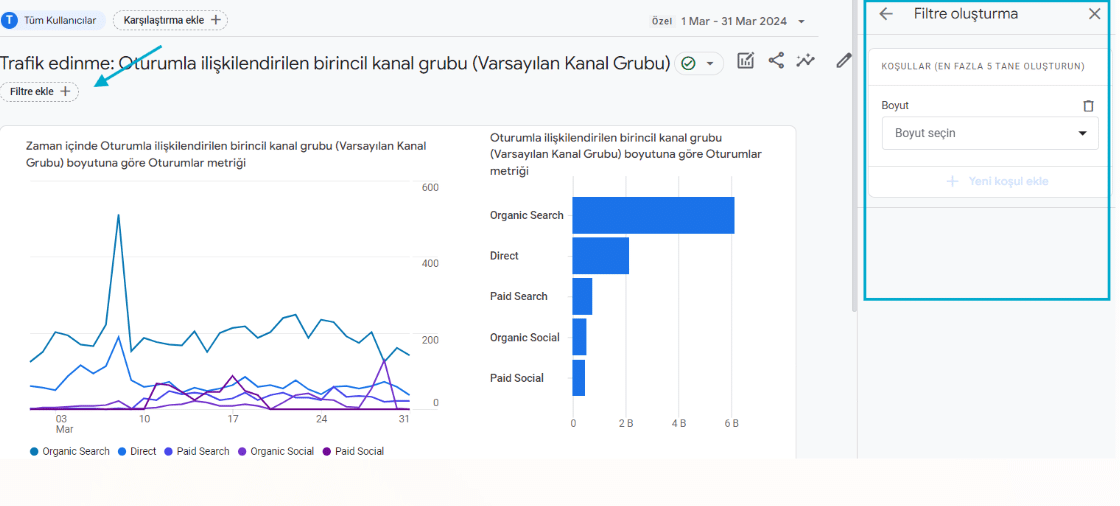Viewport: 1120px width, 506px height.
Task: Share this report via share icon
Action: coord(776,61)
